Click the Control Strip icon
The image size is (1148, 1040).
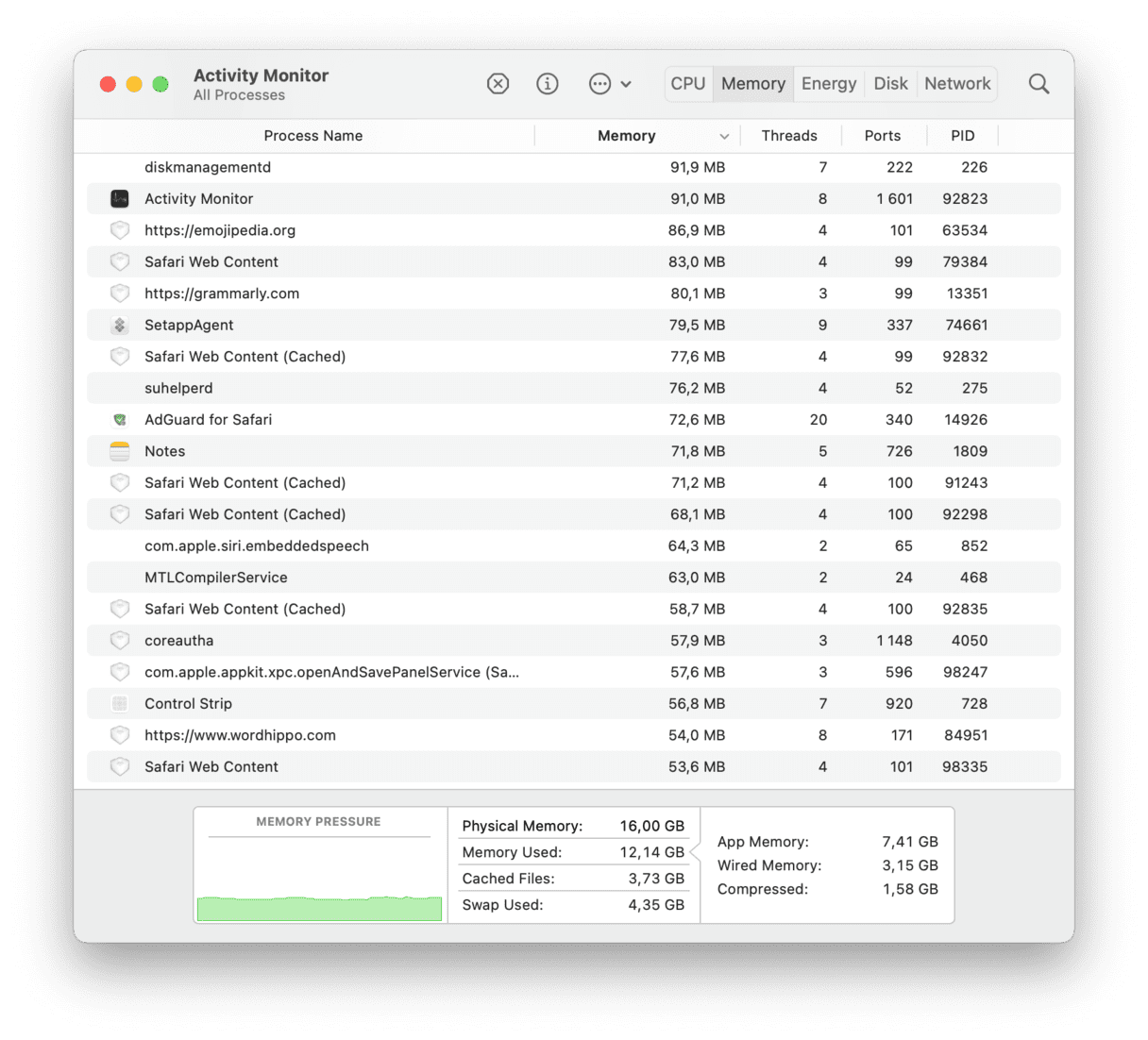click(x=120, y=704)
